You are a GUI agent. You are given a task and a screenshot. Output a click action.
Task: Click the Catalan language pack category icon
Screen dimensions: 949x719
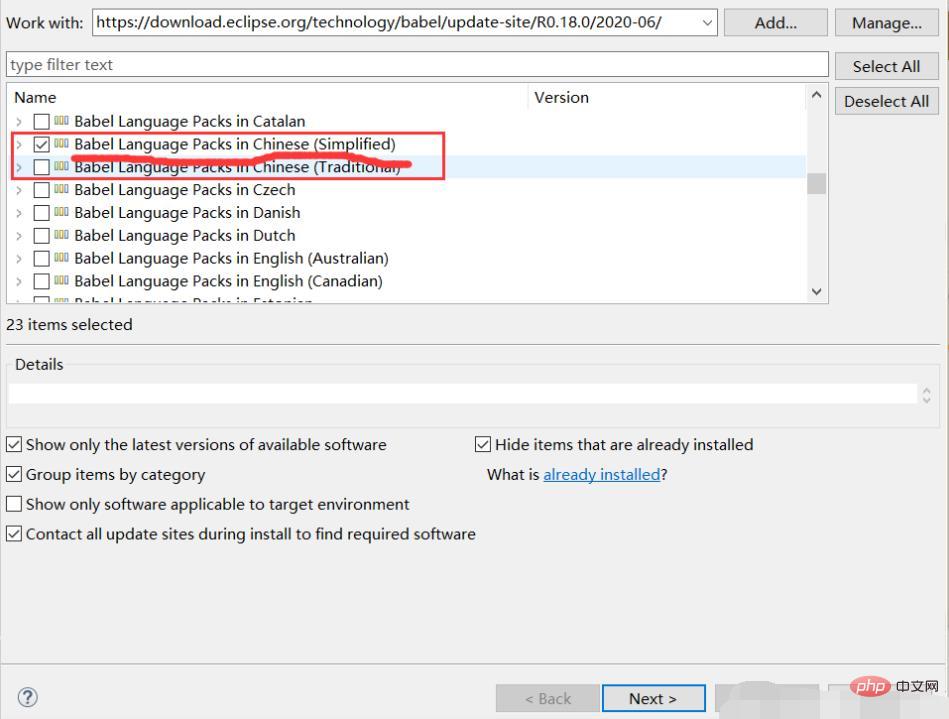coord(61,120)
